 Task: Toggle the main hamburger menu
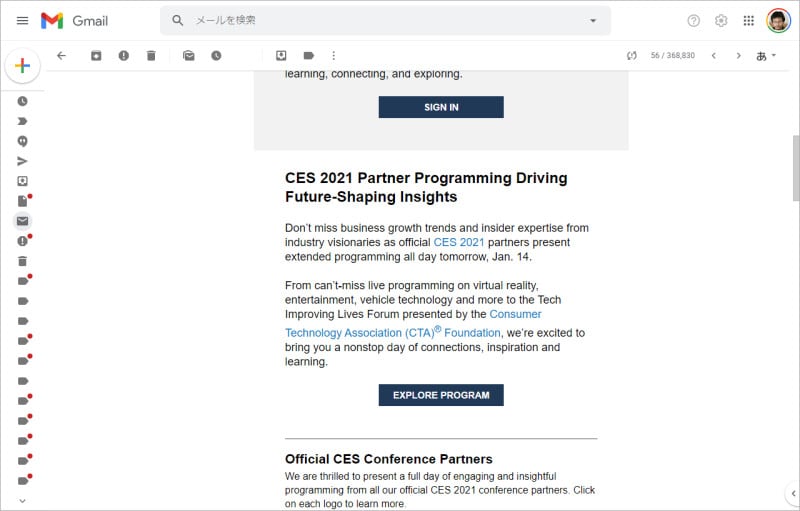click(22, 20)
